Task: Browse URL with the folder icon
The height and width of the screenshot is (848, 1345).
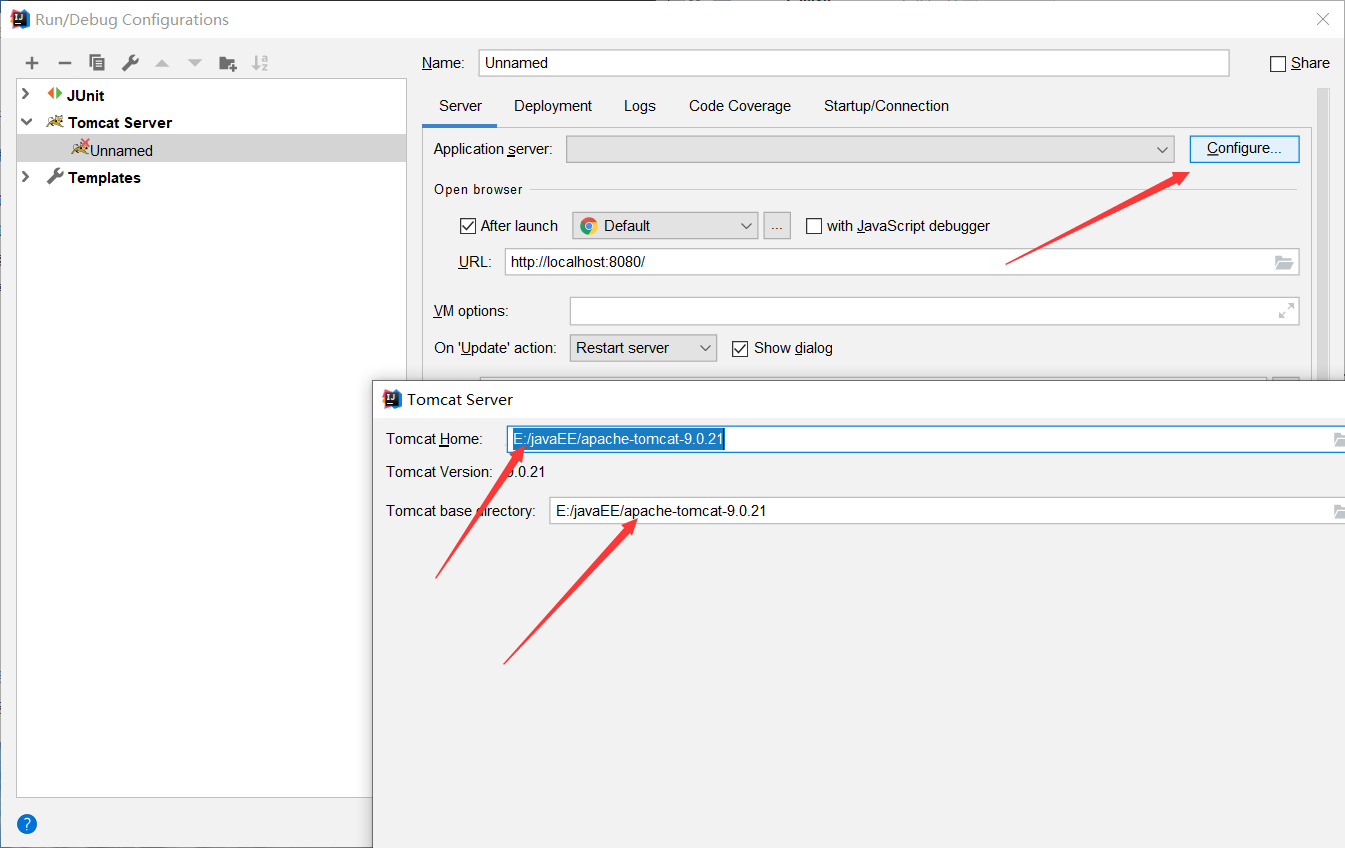Action: [x=1284, y=263]
